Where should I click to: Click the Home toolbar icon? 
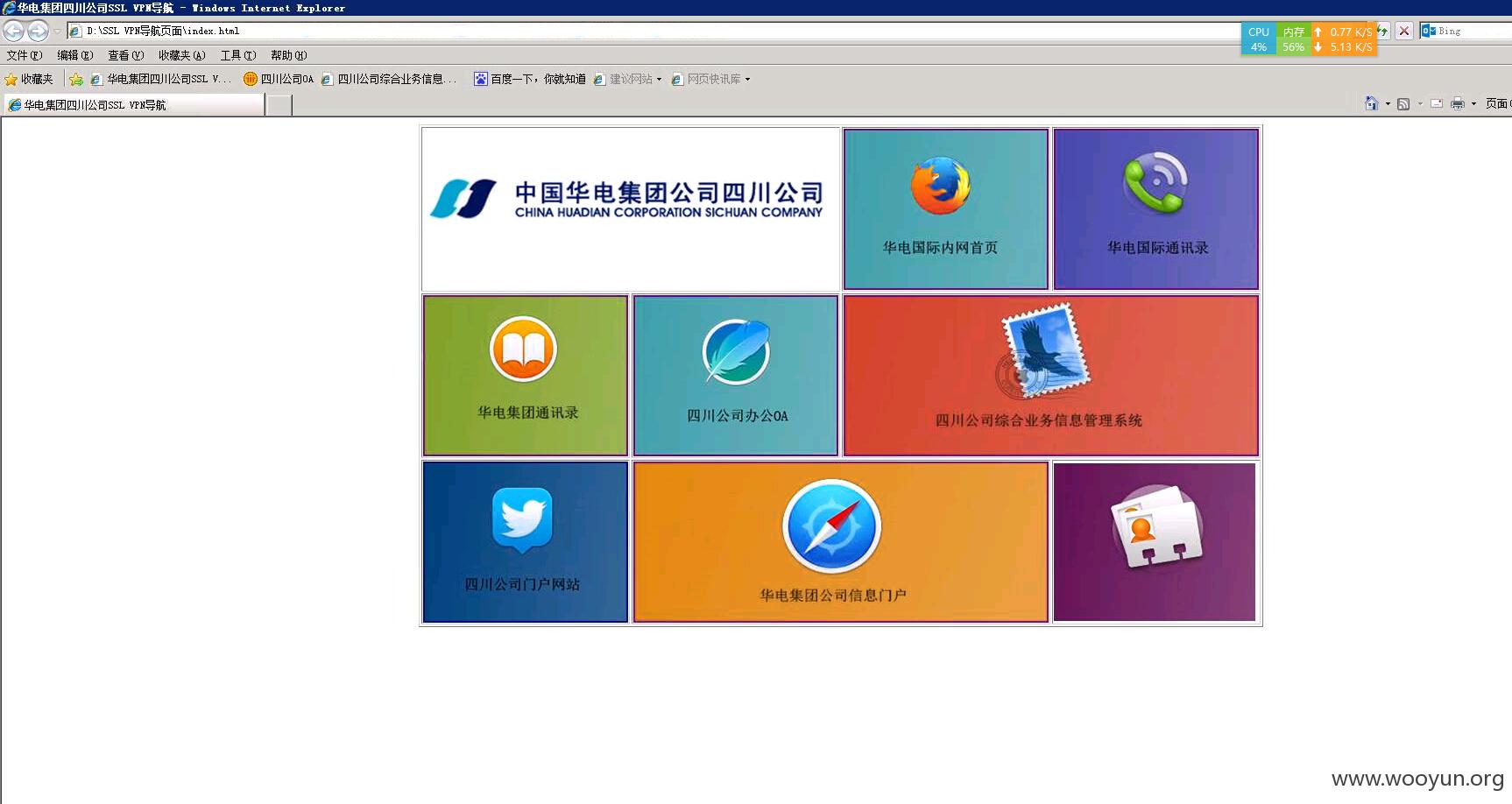click(x=1372, y=103)
